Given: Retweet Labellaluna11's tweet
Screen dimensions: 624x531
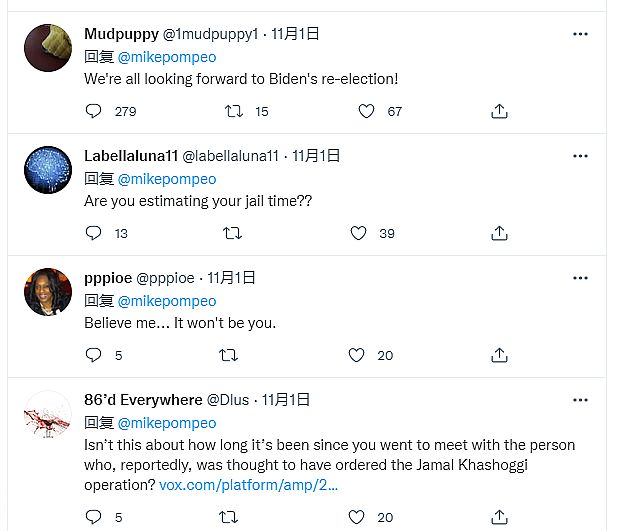Looking at the screenshot, I should 232,233.
